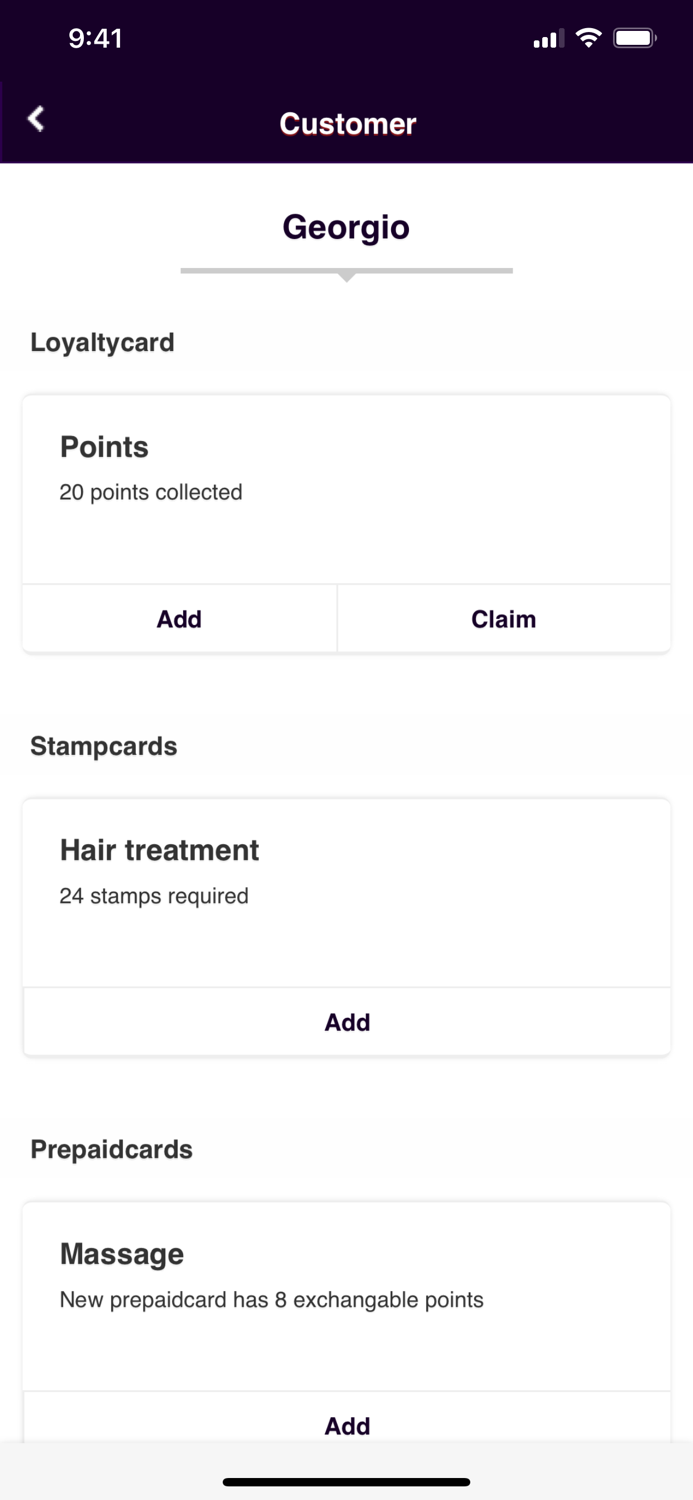Open the Prepaidcards section header
The image size is (693, 1500).
[111, 1149]
